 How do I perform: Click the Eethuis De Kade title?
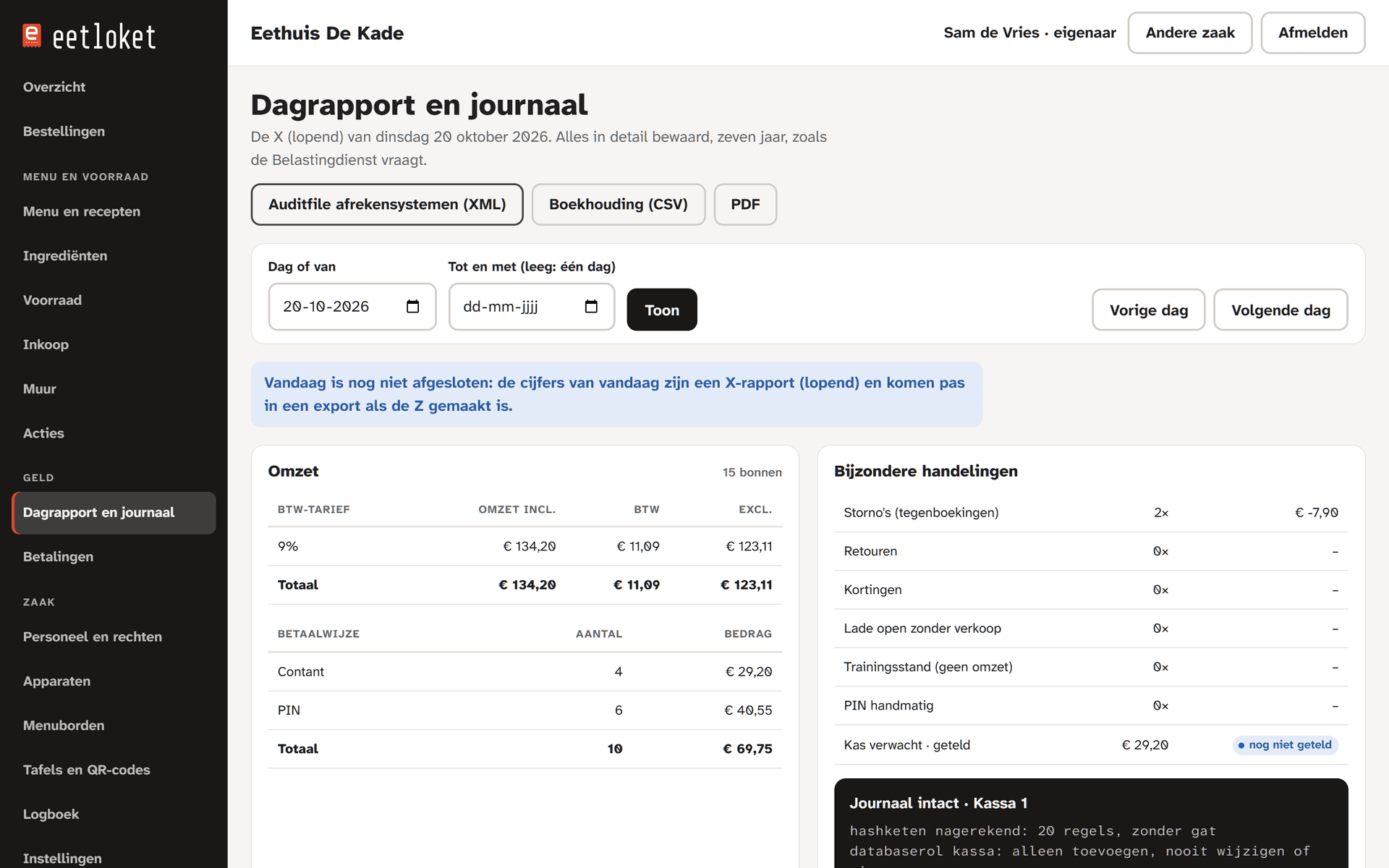[x=327, y=33]
